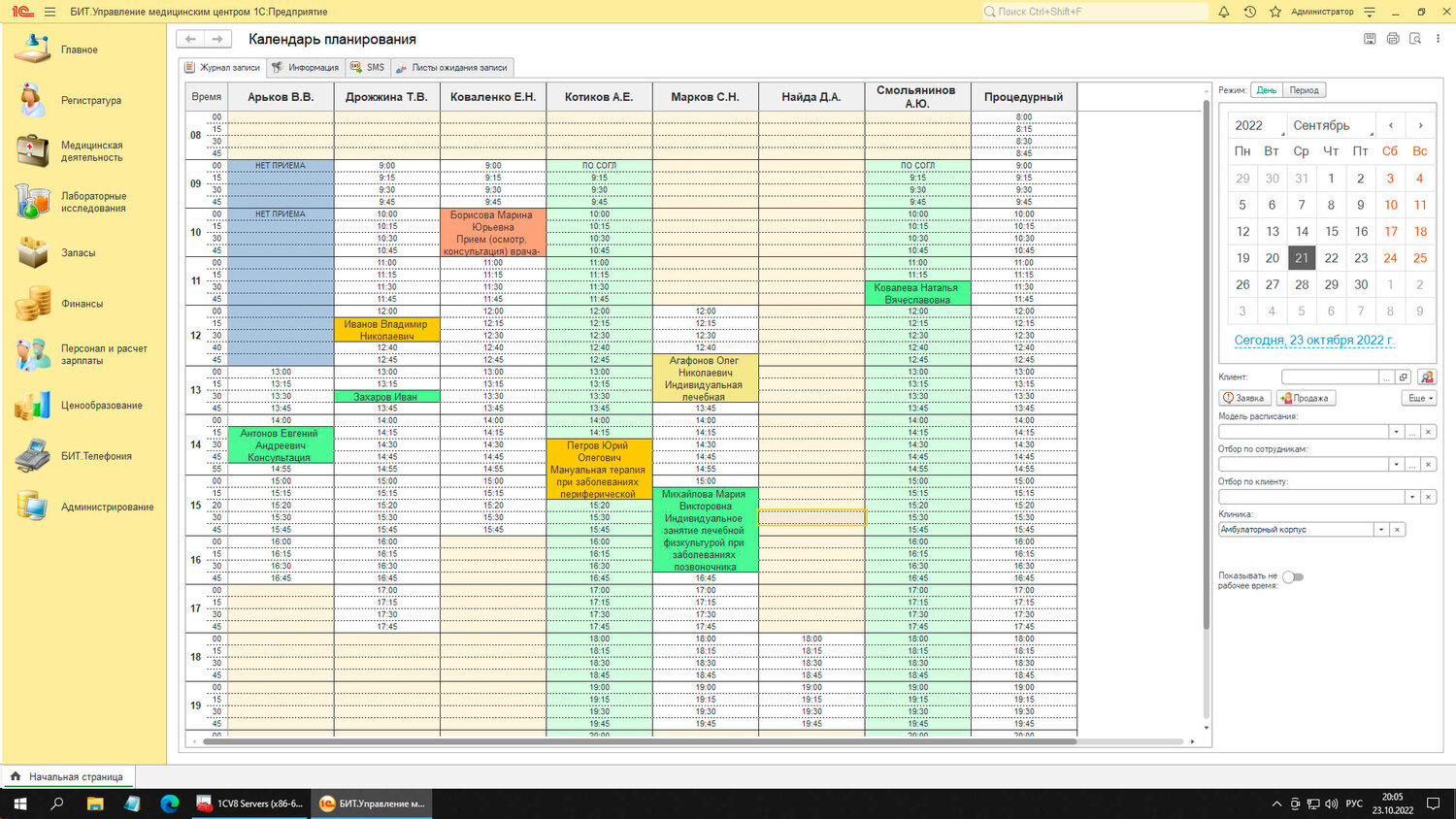Expand the Еще dropdown menu
Image resolution: width=1456 pixels, height=819 pixels.
1419,398
